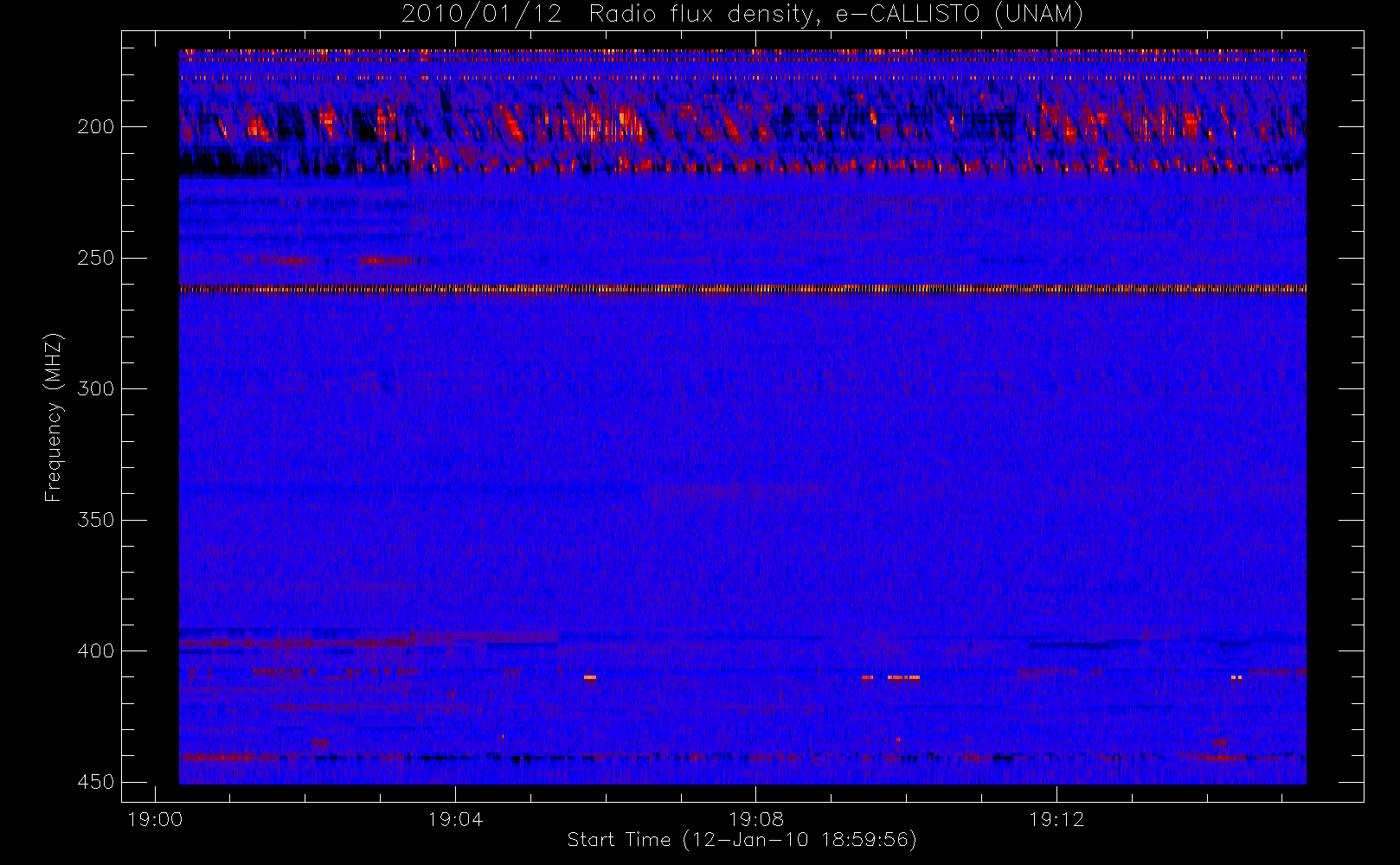Select the 300 frequency tick label
Viewport: 1400px width, 865px height.
(95, 389)
